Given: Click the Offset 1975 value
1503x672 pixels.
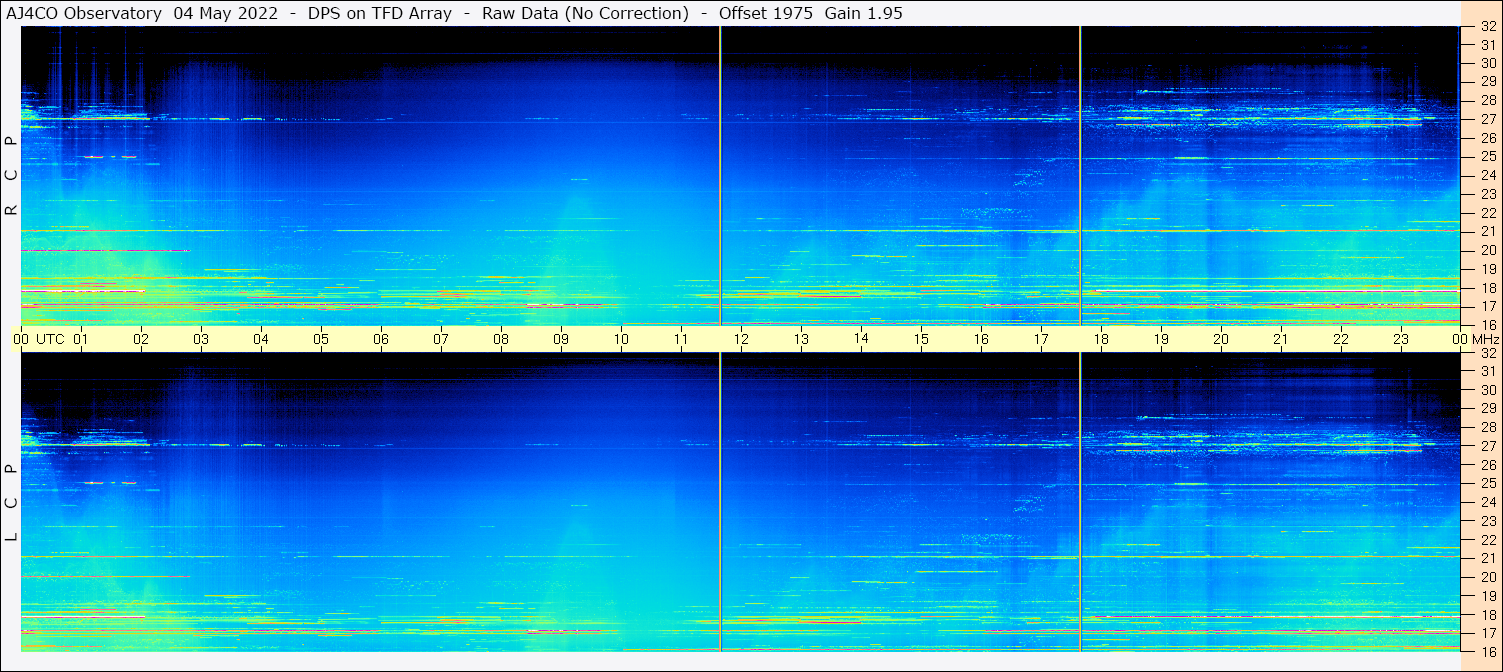Looking at the screenshot, I should pos(766,13).
